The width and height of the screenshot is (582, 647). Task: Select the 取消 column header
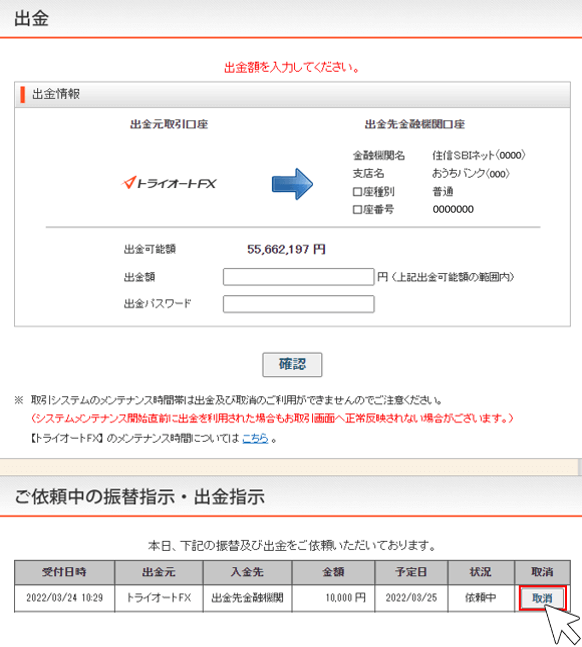(x=542, y=572)
